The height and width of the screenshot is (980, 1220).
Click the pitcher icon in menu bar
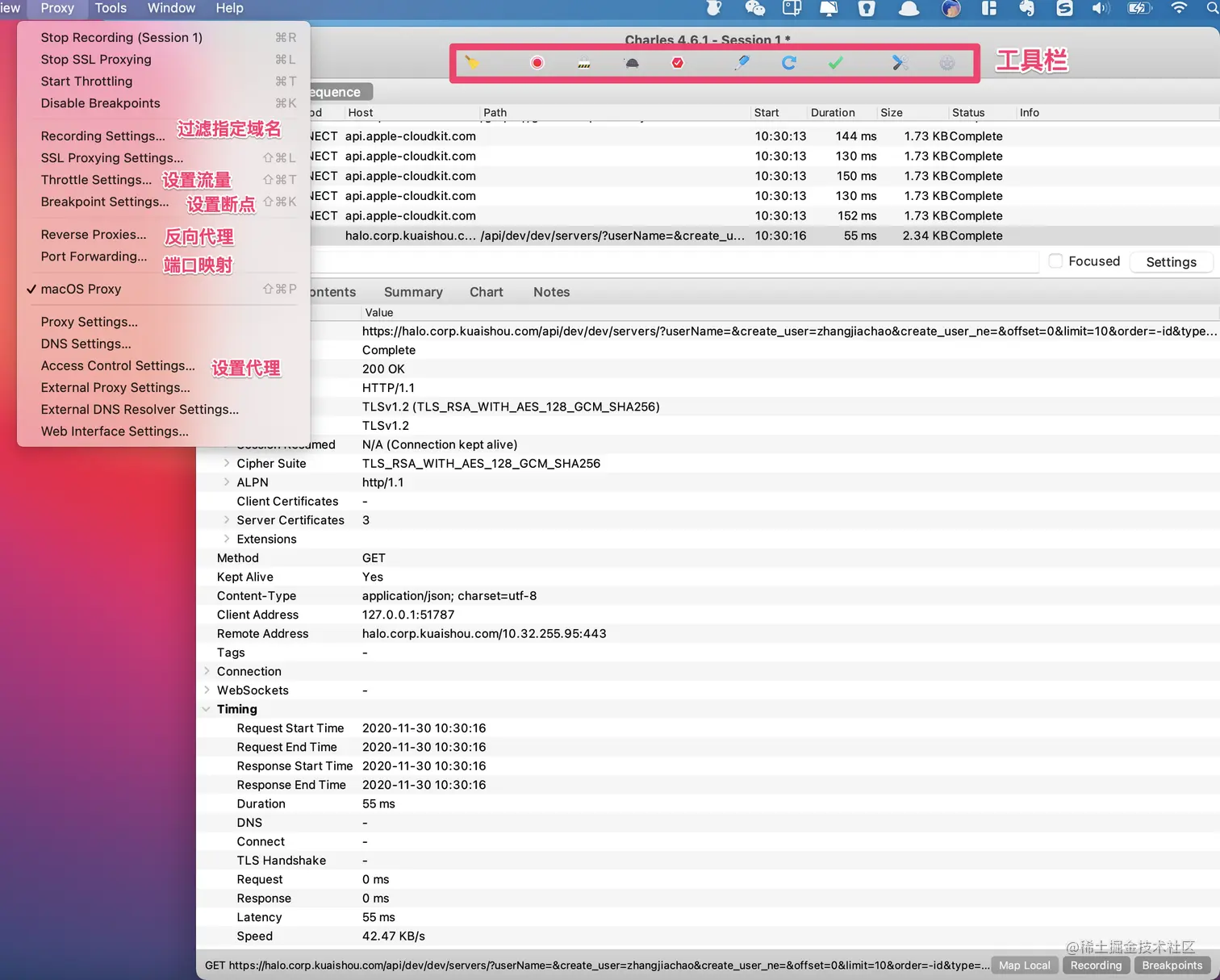click(713, 8)
